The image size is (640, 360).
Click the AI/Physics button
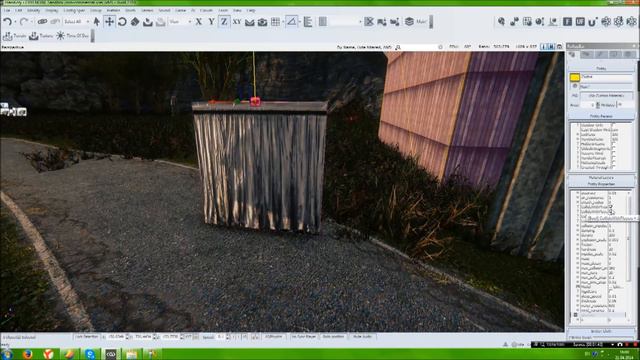pos(274,337)
